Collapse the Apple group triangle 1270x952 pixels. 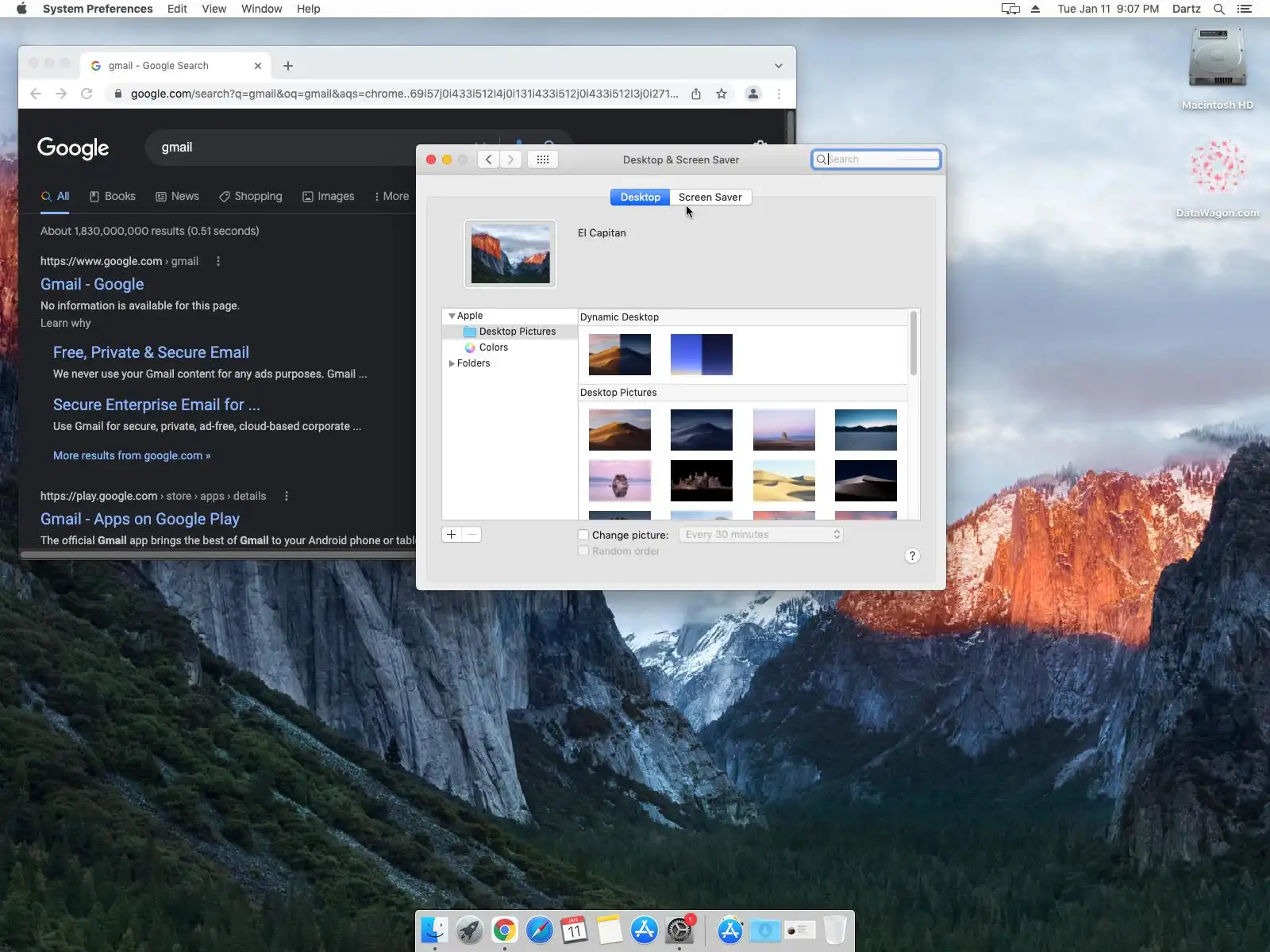point(452,316)
